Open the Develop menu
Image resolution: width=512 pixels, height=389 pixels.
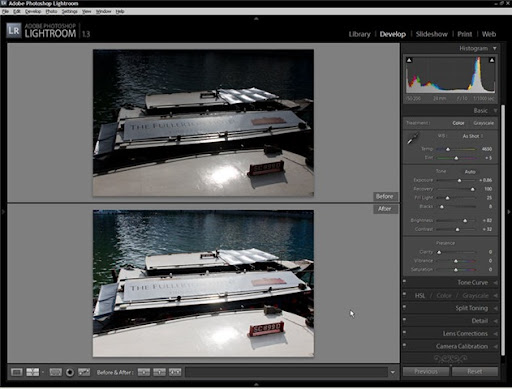pyautogui.click(x=33, y=11)
